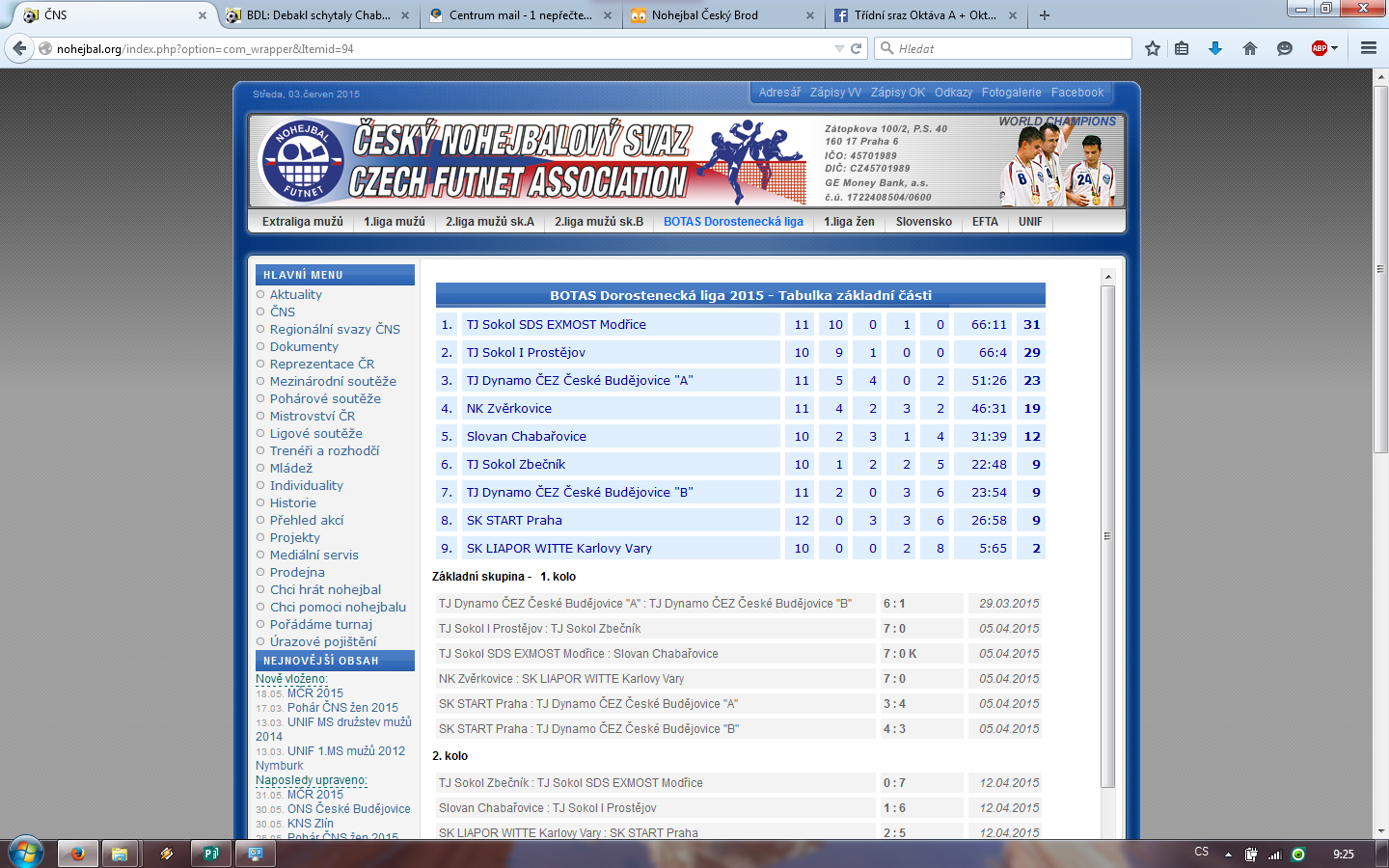Open Mistrovství ČR sidebar link

pyautogui.click(x=313, y=417)
